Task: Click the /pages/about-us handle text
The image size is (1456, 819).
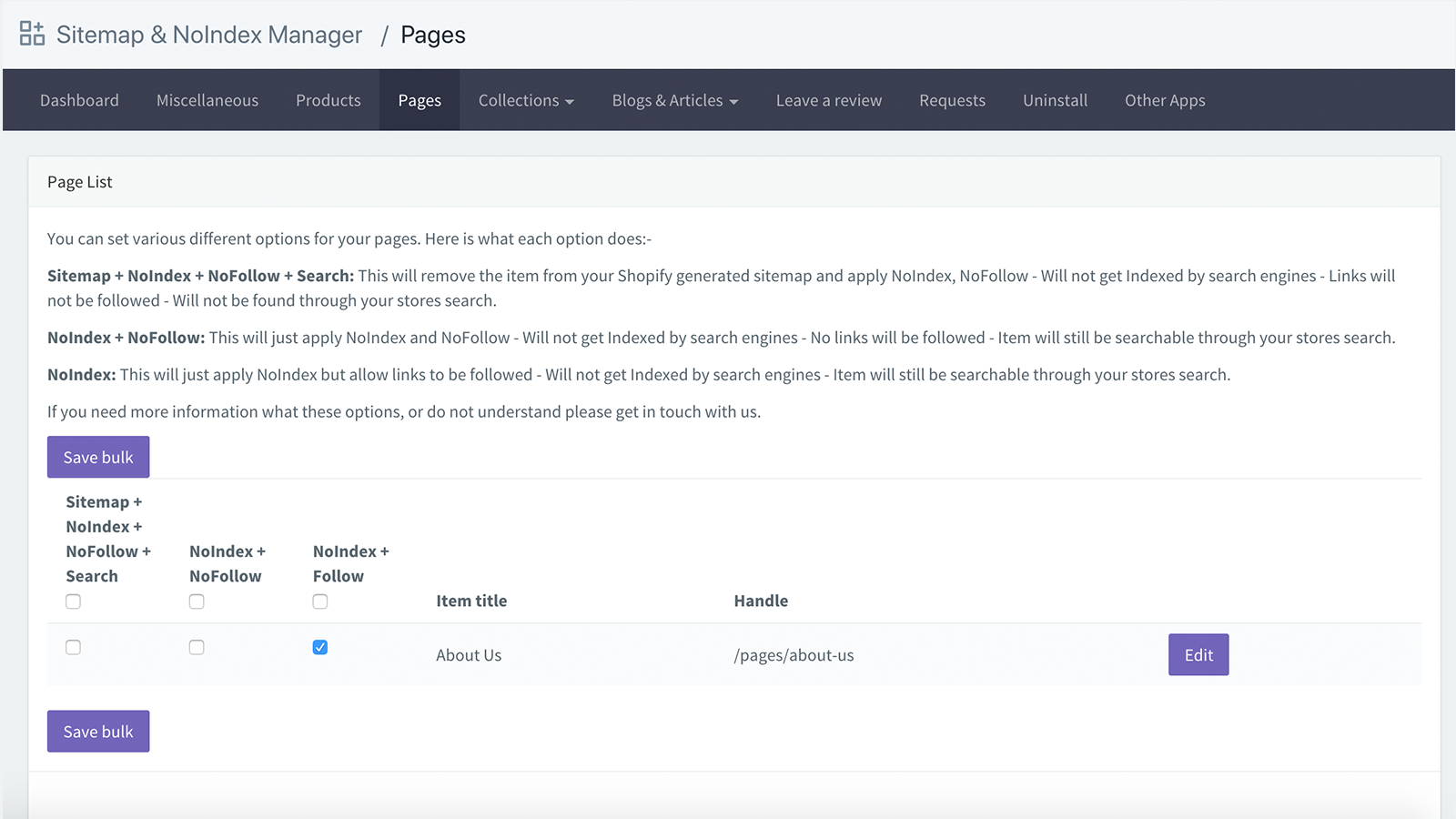Action: pyautogui.click(x=794, y=654)
